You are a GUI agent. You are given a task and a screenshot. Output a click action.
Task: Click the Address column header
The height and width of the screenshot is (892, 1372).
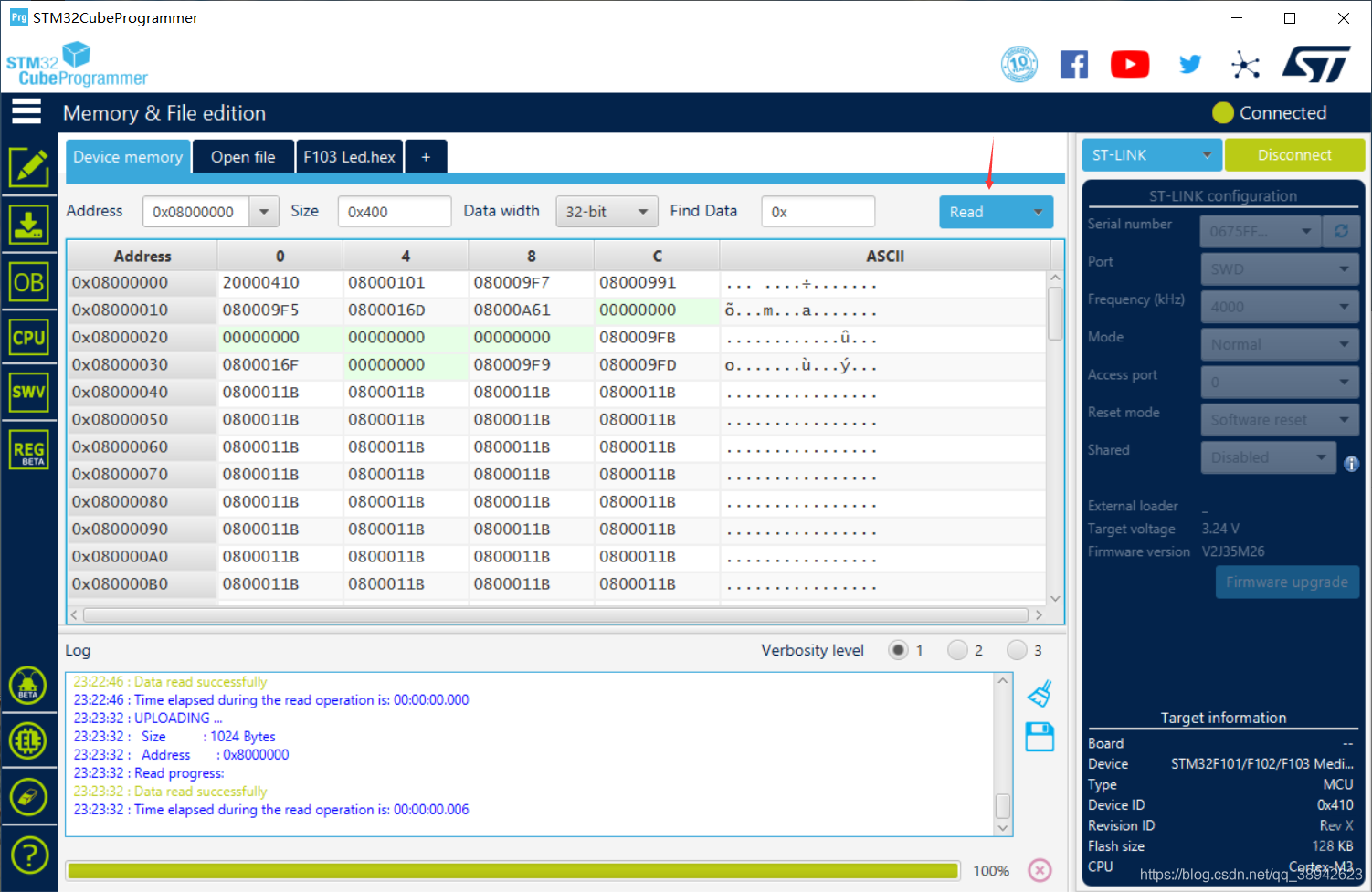[142, 257]
